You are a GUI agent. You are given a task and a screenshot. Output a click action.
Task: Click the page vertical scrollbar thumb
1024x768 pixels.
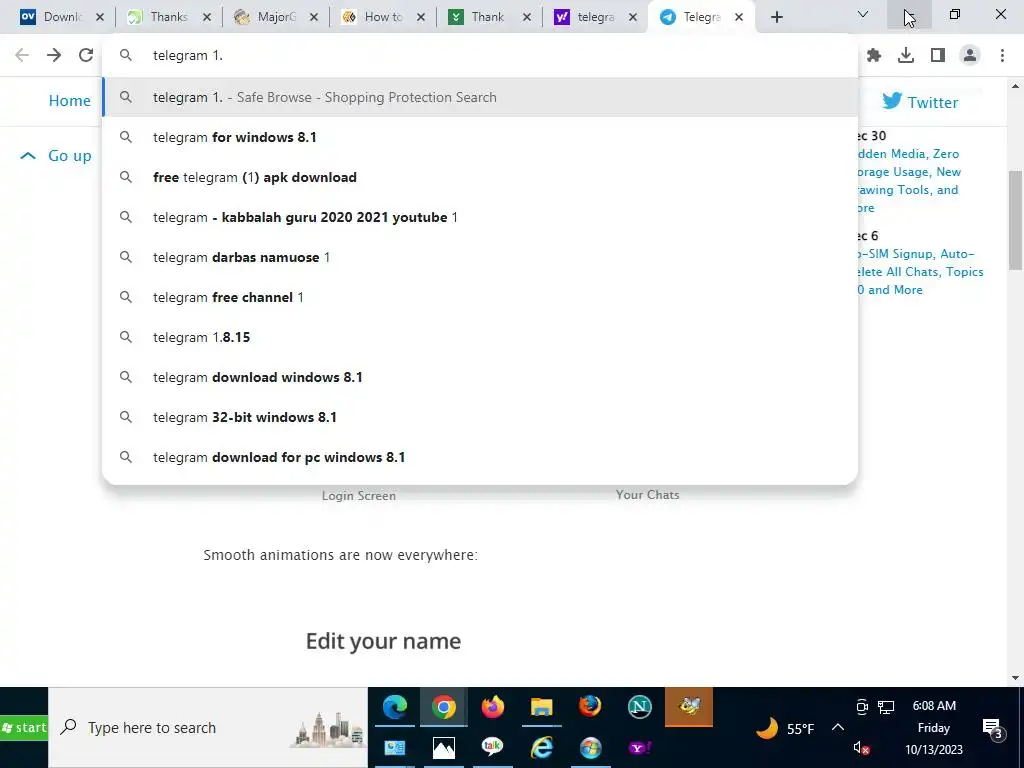point(1016,220)
